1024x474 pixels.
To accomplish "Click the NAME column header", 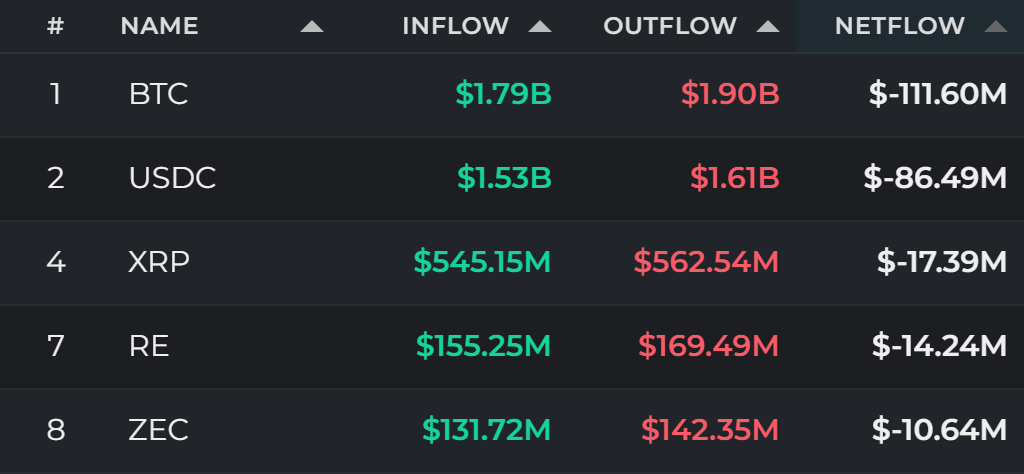I will (159, 26).
